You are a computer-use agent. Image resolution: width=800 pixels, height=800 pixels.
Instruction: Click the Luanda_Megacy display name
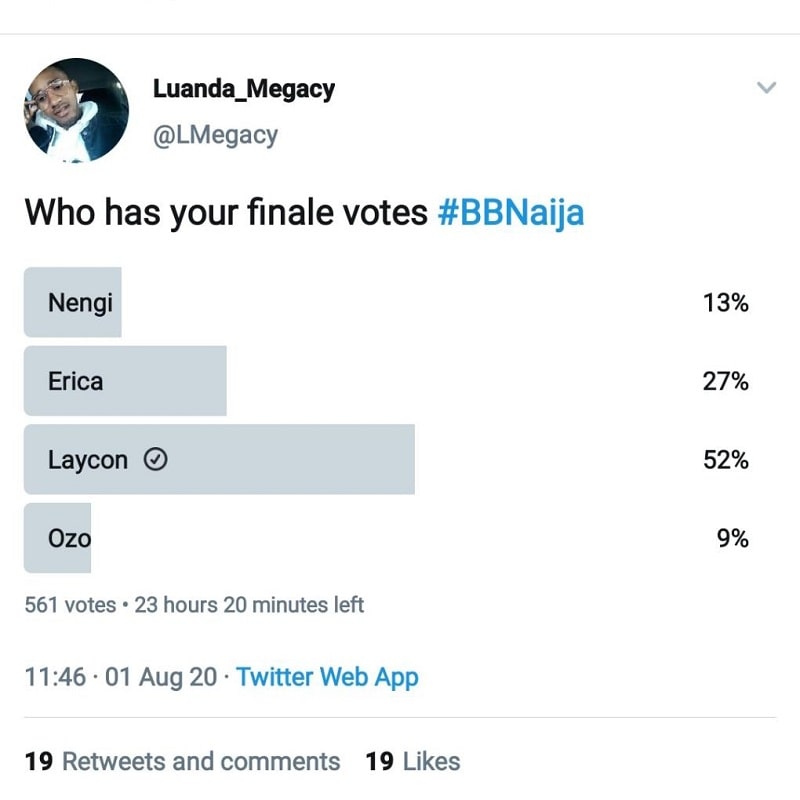pos(244,89)
